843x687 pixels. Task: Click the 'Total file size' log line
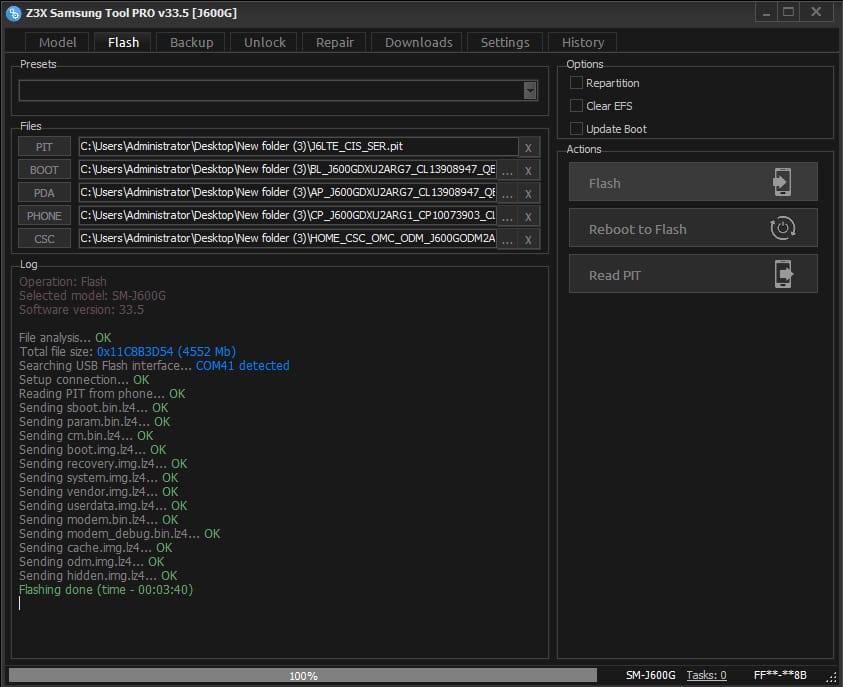[127, 352]
